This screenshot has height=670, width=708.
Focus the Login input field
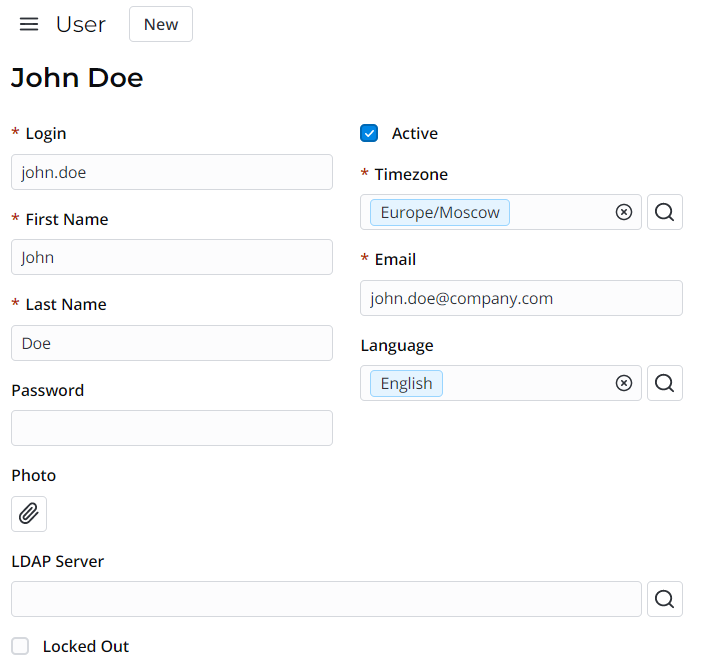pyautogui.click(x=172, y=172)
